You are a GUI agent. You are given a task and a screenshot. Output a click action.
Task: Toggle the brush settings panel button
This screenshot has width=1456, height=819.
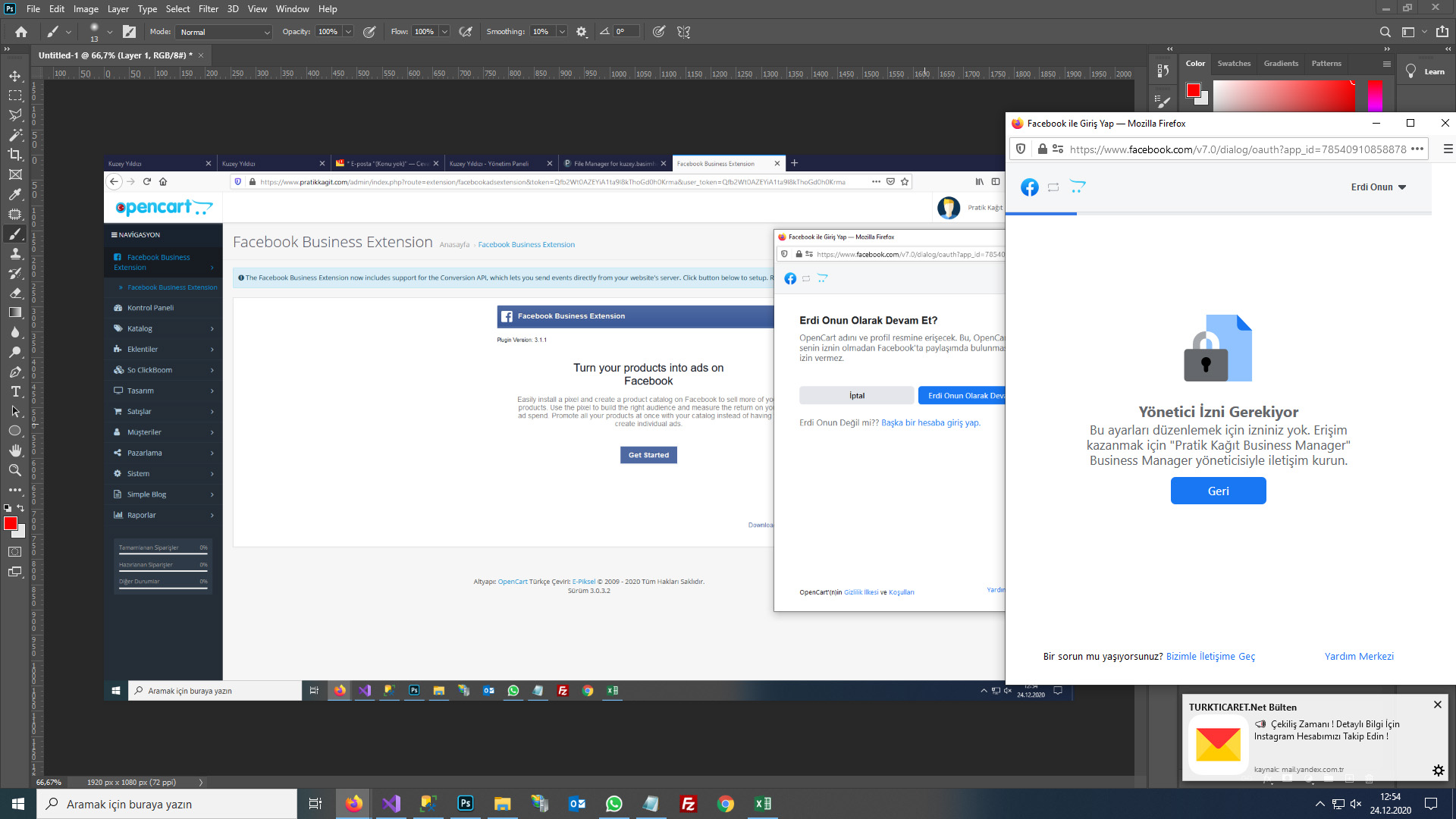(130, 32)
